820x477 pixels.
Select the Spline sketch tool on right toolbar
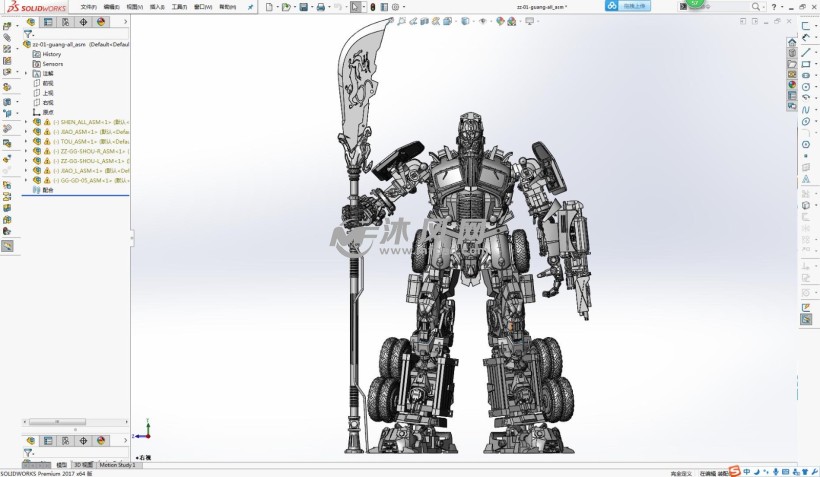806,110
